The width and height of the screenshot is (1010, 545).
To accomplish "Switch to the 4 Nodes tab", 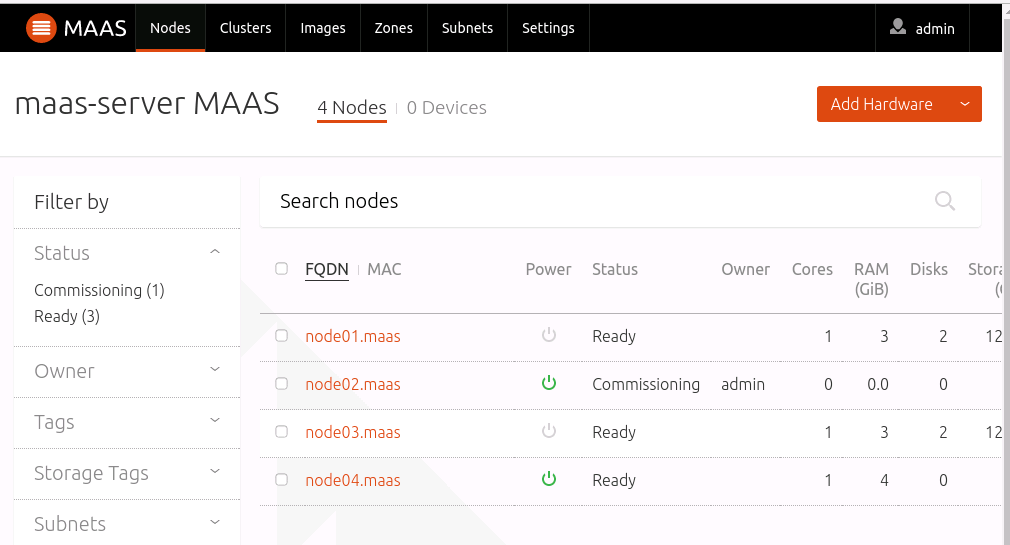I will [352, 108].
